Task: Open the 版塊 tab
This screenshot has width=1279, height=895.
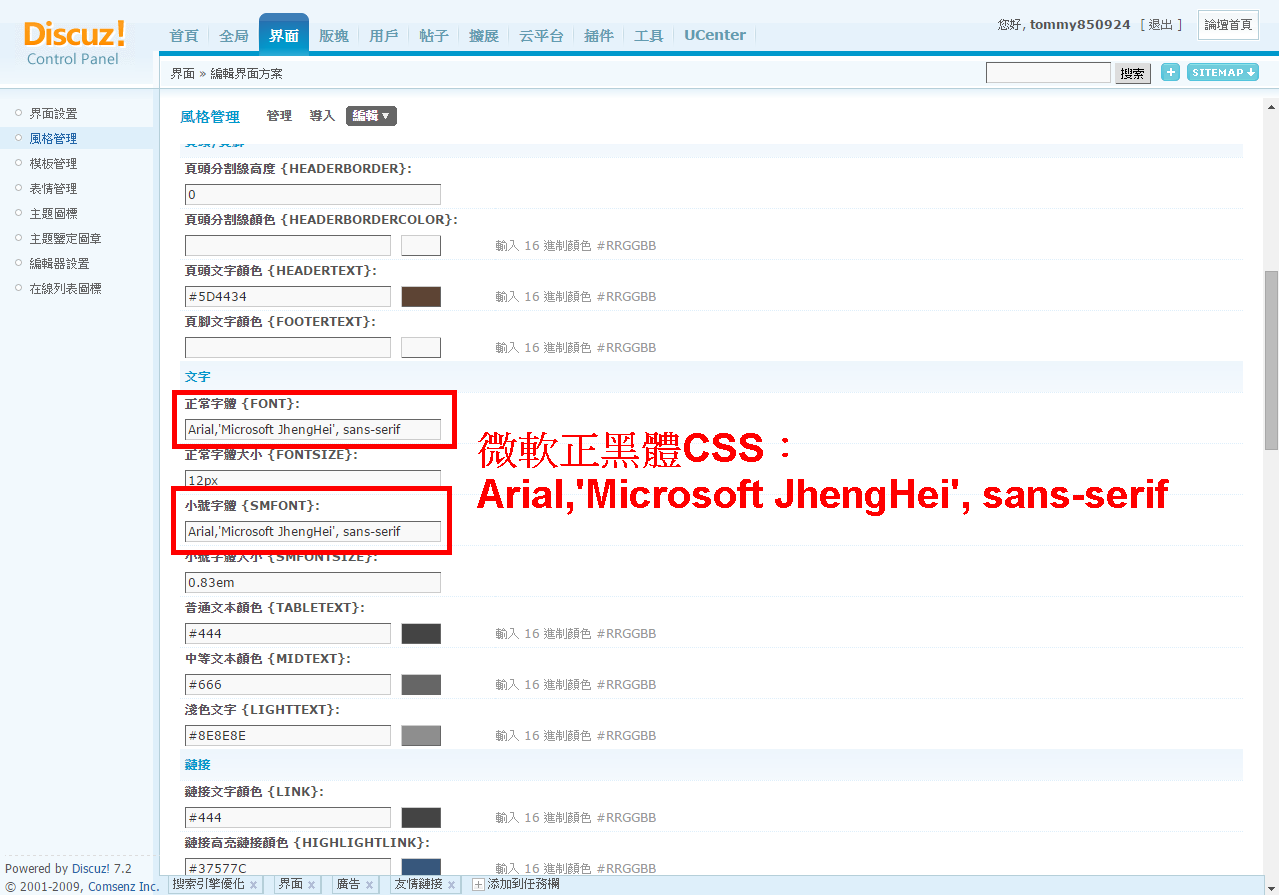Action: coord(334,35)
